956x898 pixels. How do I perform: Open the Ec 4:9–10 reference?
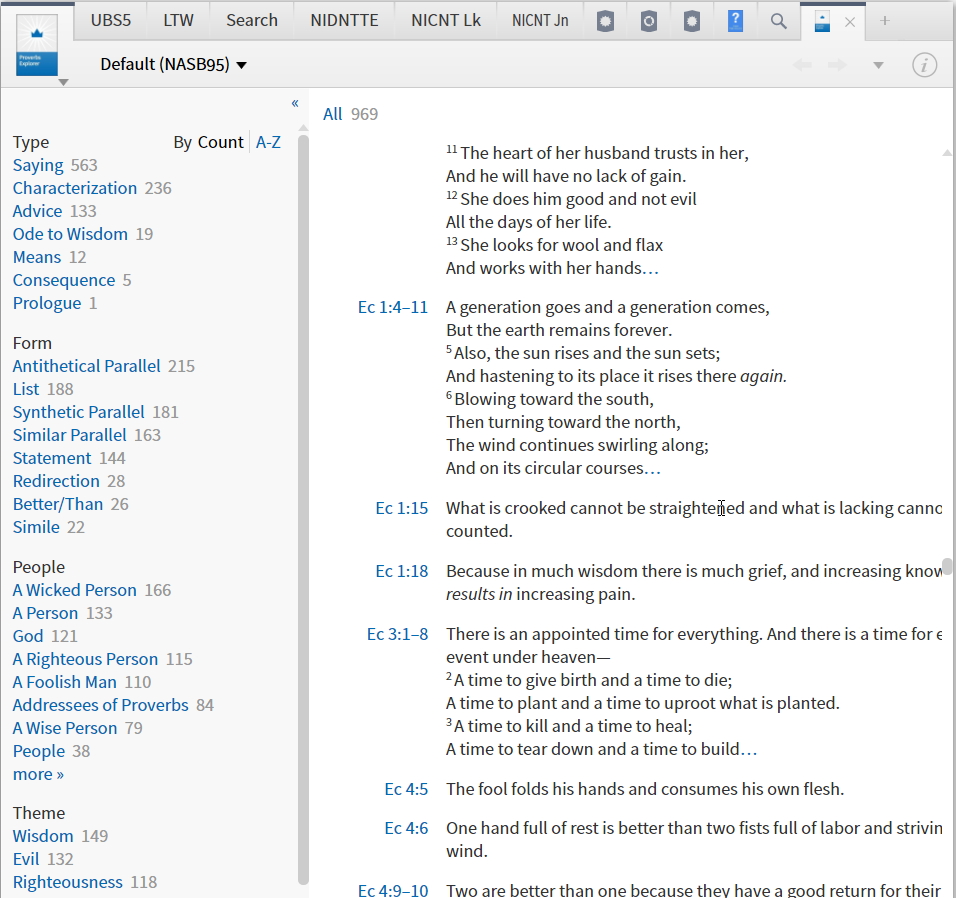[x=393, y=890]
